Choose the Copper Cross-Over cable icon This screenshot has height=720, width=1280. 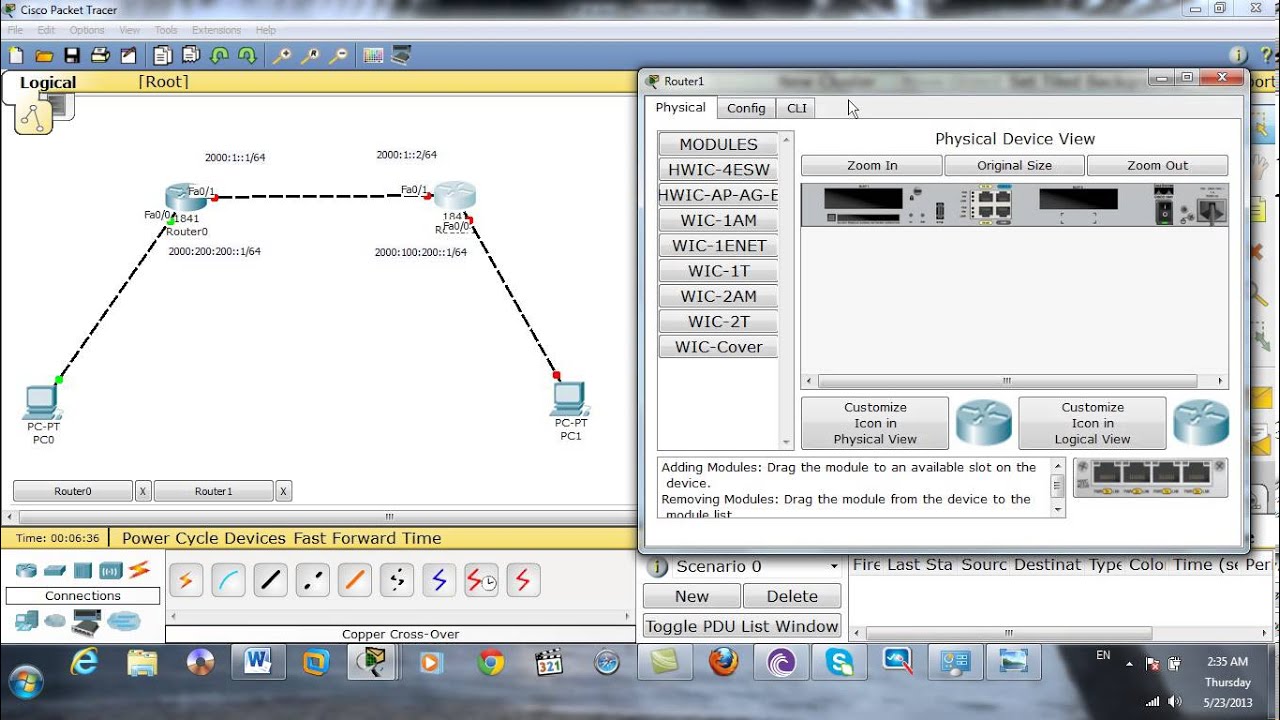(x=313, y=580)
